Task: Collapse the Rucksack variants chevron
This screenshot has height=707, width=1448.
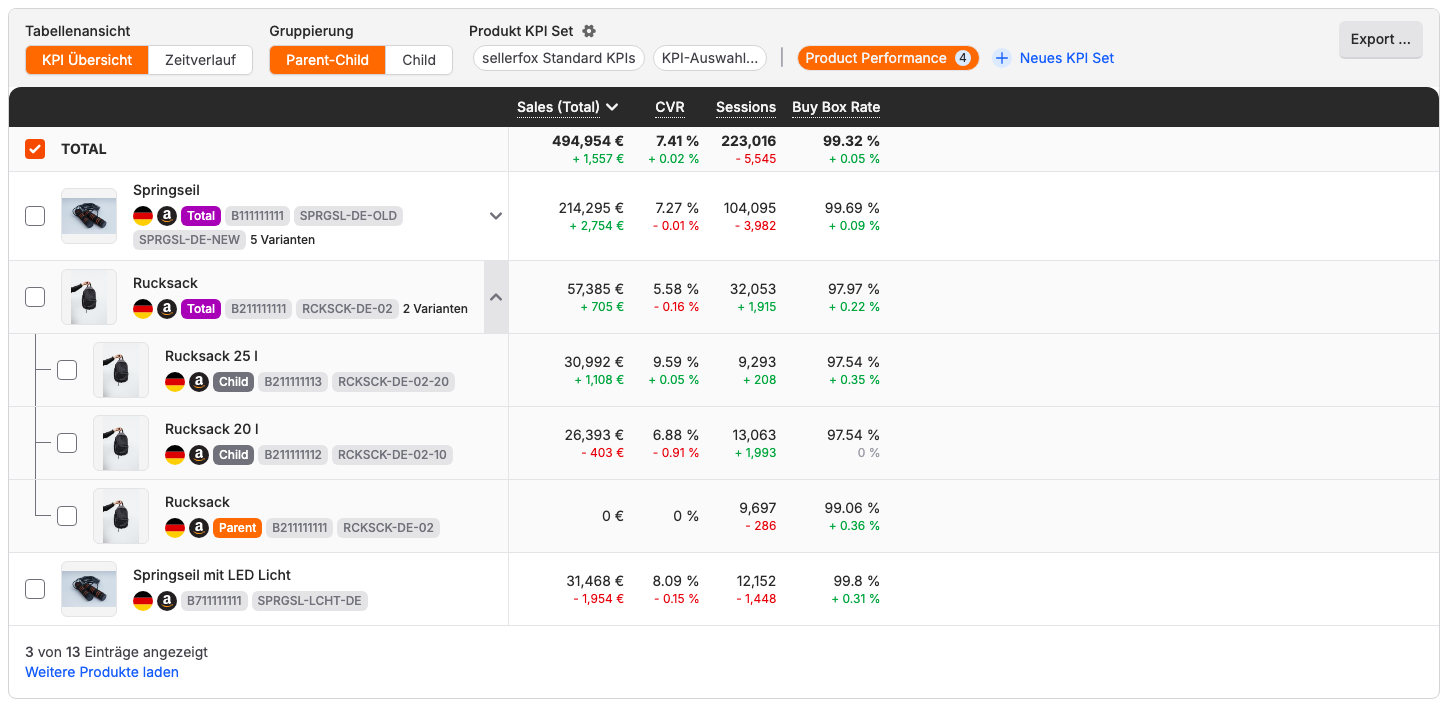Action: pos(496,297)
